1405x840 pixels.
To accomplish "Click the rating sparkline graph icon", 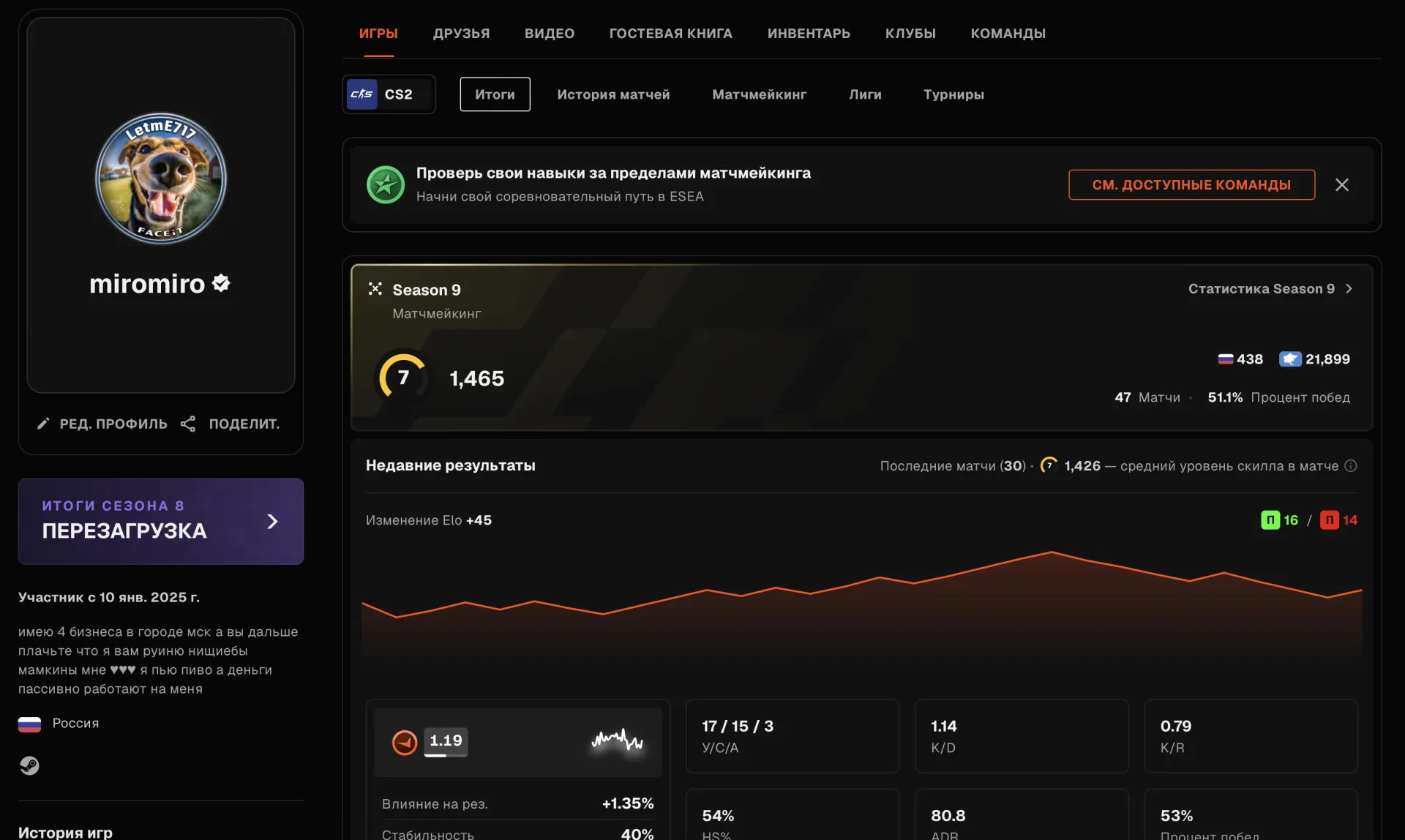I will [618, 740].
